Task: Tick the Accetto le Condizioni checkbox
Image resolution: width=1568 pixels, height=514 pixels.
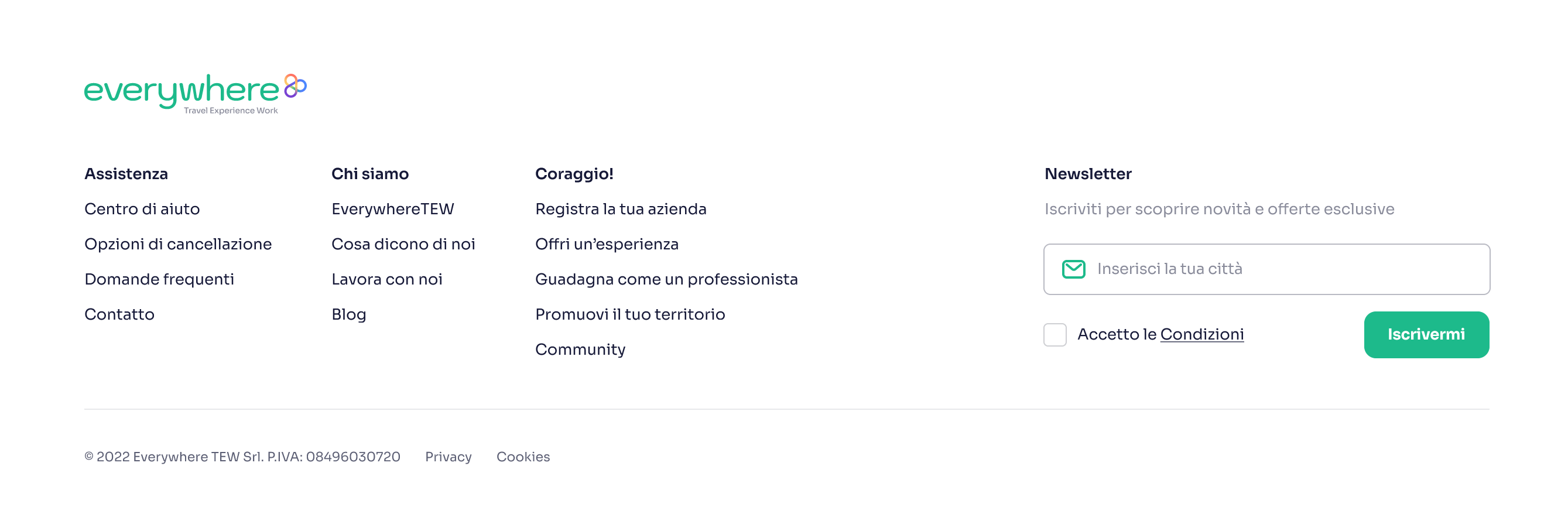Action: [1055, 334]
